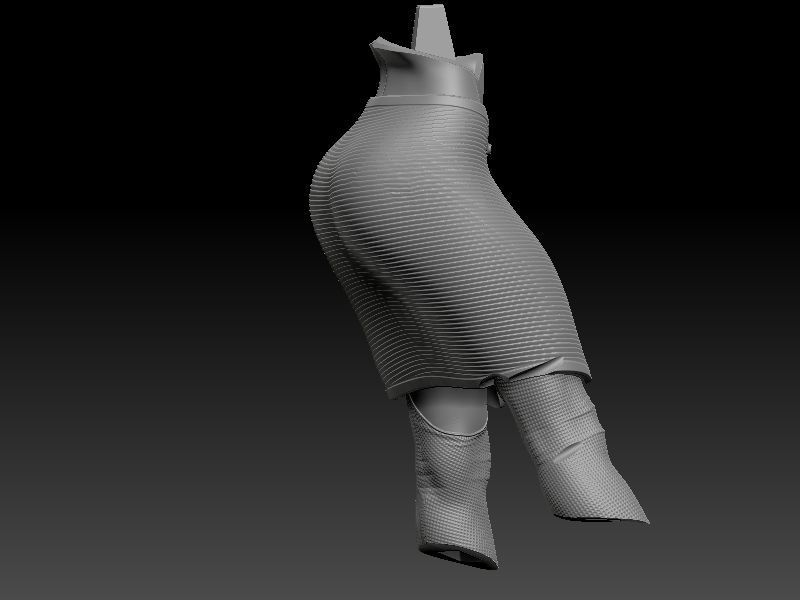Click the skirt's waistband strip
Viewport: 800px width, 600px height.
click(x=426, y=102)
